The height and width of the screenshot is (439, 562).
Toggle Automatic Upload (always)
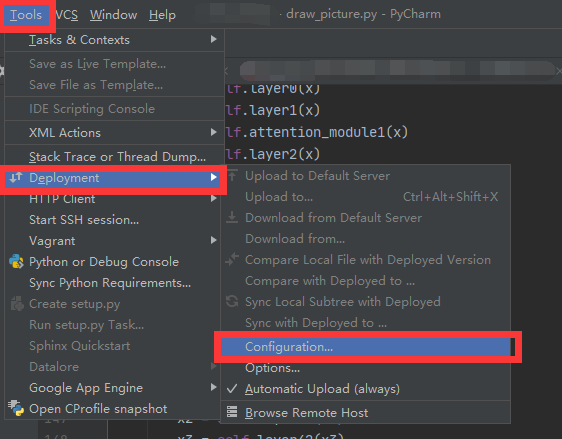click(x=366, y=389)
